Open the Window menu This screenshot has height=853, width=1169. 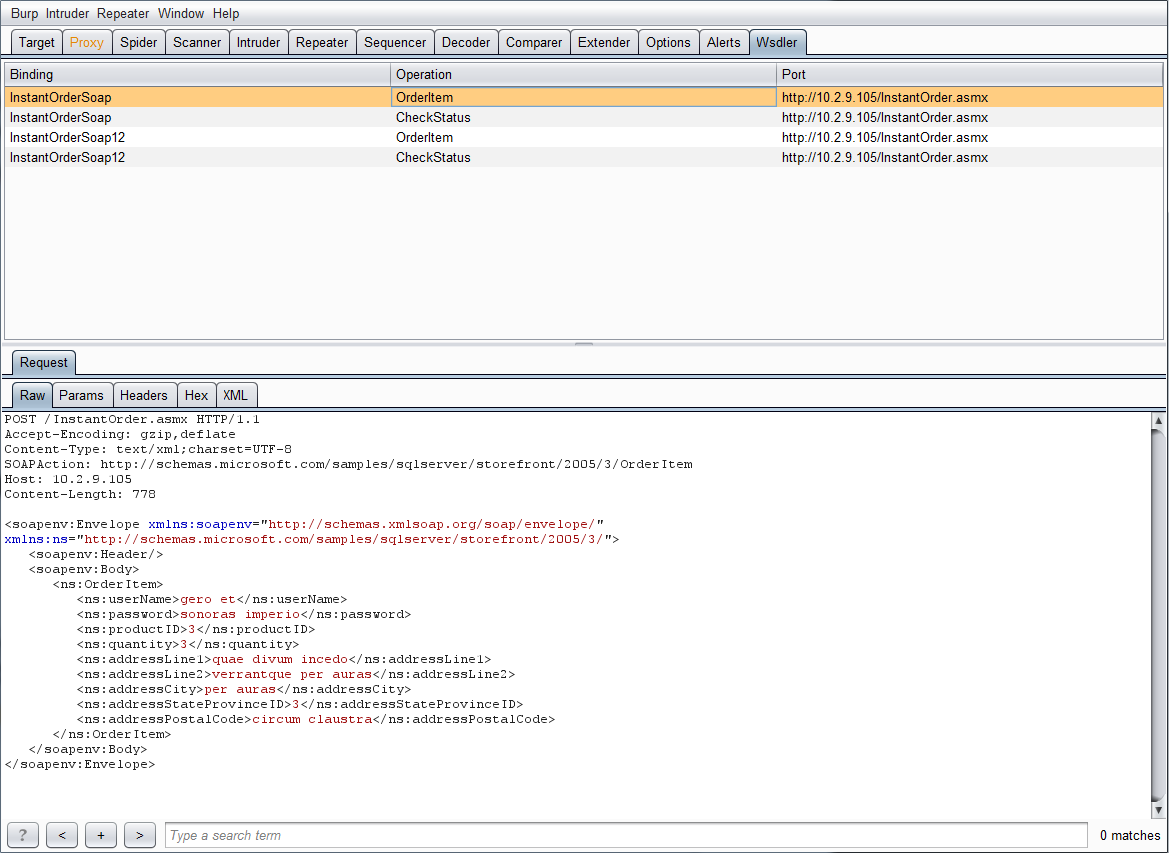coord(181,13)
